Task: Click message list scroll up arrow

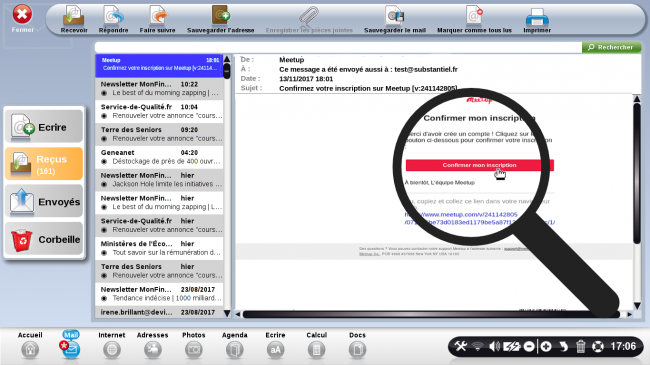Action: (227, 59)
